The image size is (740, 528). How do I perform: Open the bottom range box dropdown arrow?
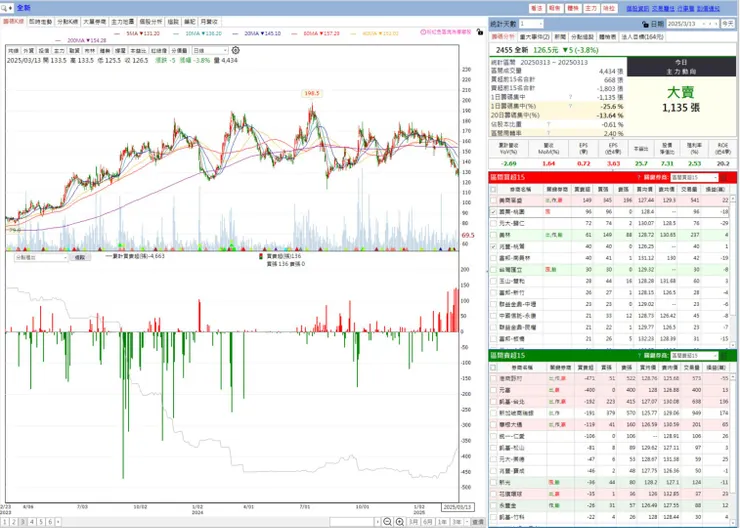pyautogui.click(x=377, y=522)
